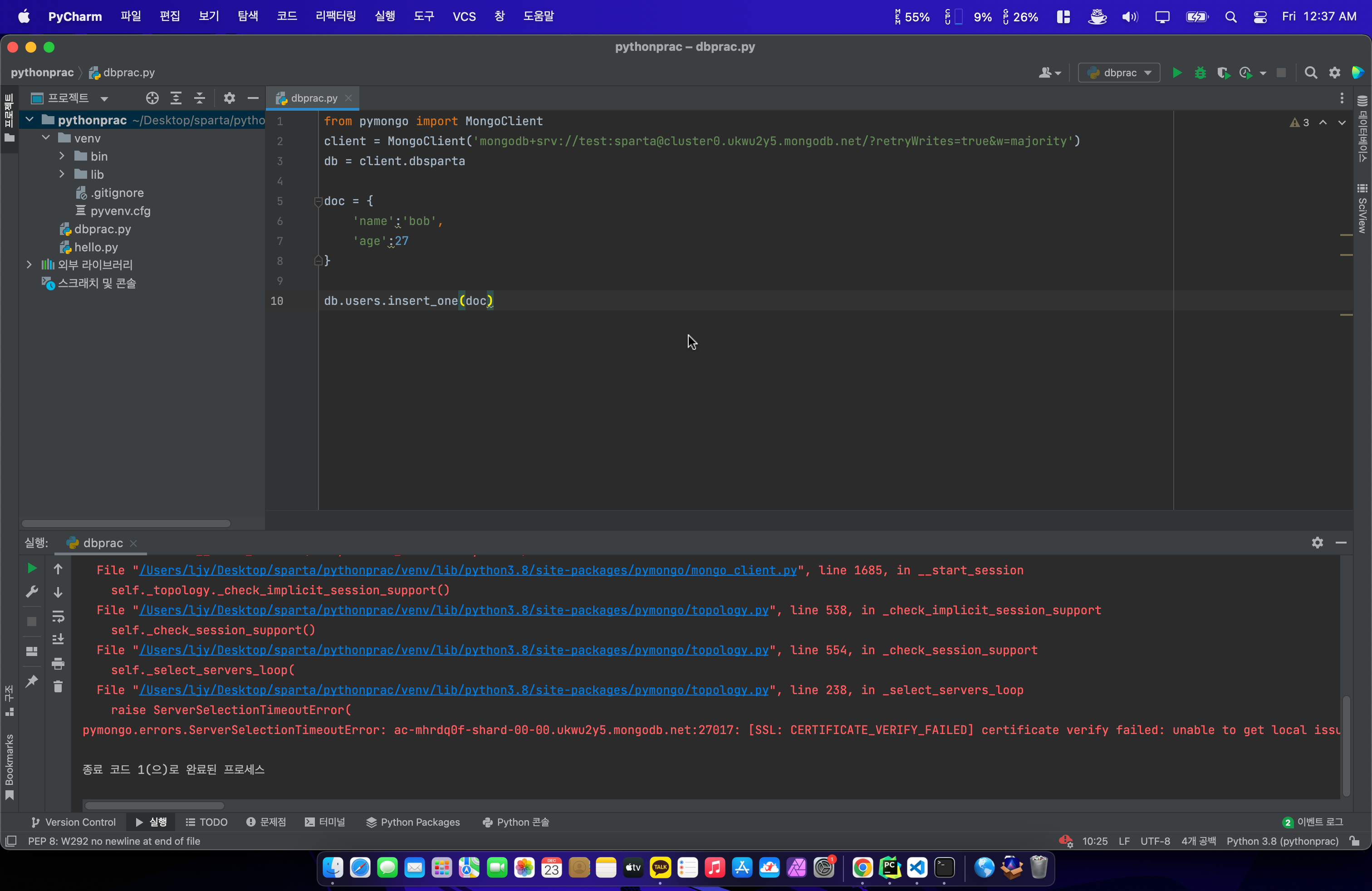Open editor tab options three-dot menu

pos(1342,98)
